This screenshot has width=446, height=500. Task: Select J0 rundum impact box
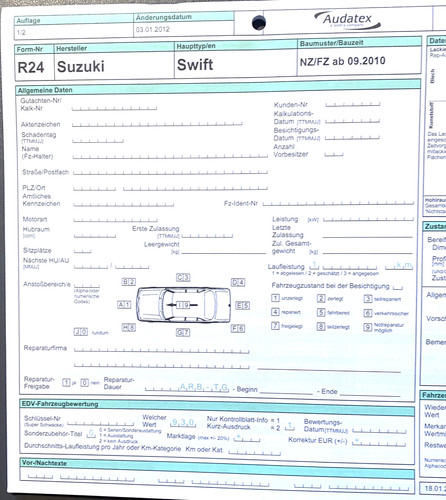81,332
